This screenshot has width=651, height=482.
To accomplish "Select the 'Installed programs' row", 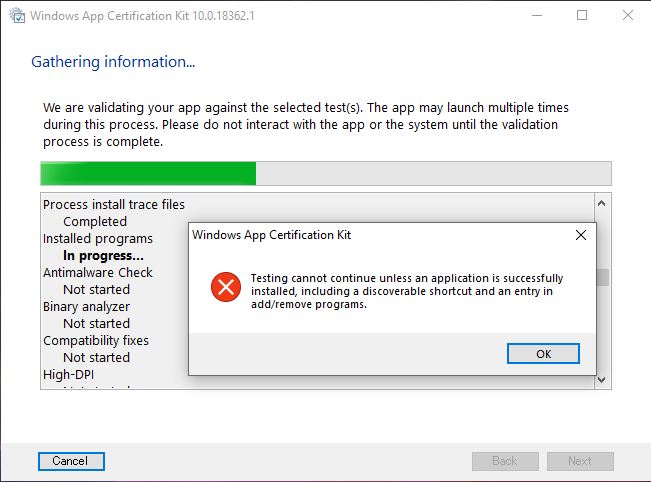I will (98, 239).
